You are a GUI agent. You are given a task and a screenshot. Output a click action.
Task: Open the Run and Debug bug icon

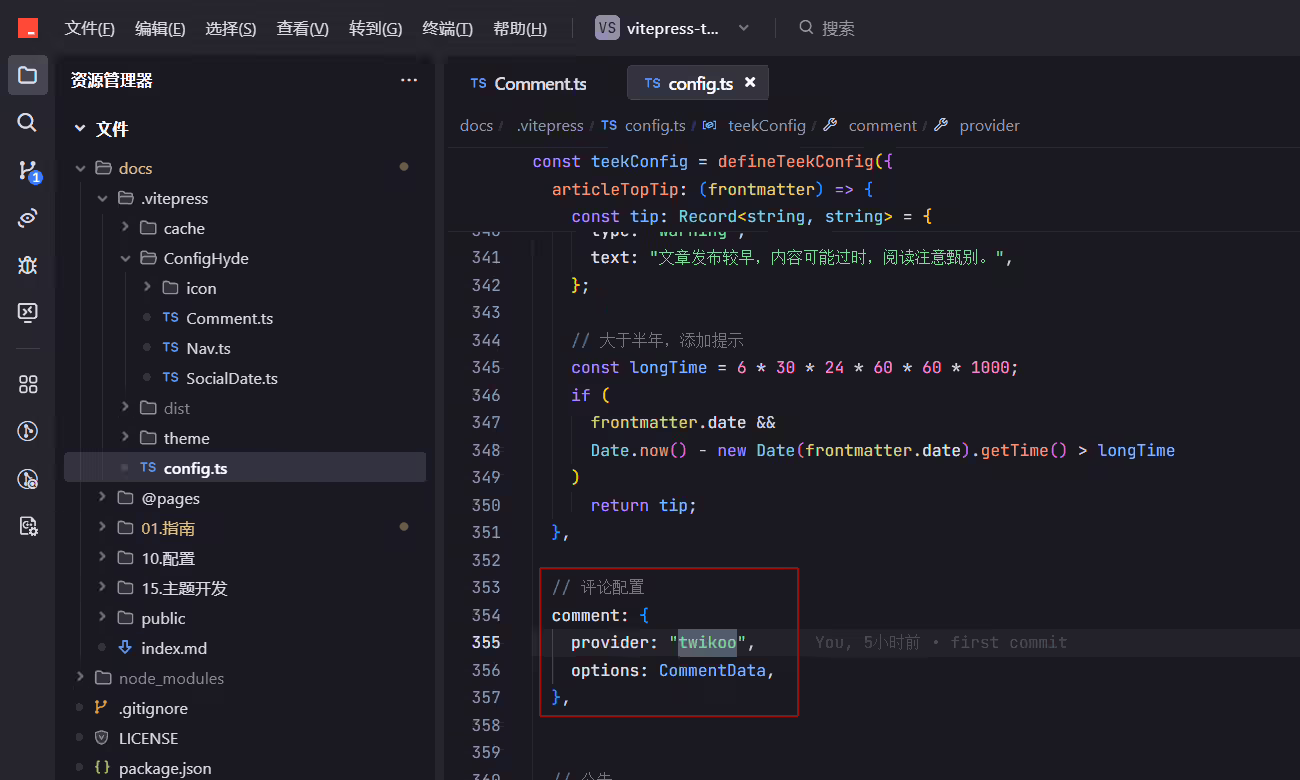point(27,265)
